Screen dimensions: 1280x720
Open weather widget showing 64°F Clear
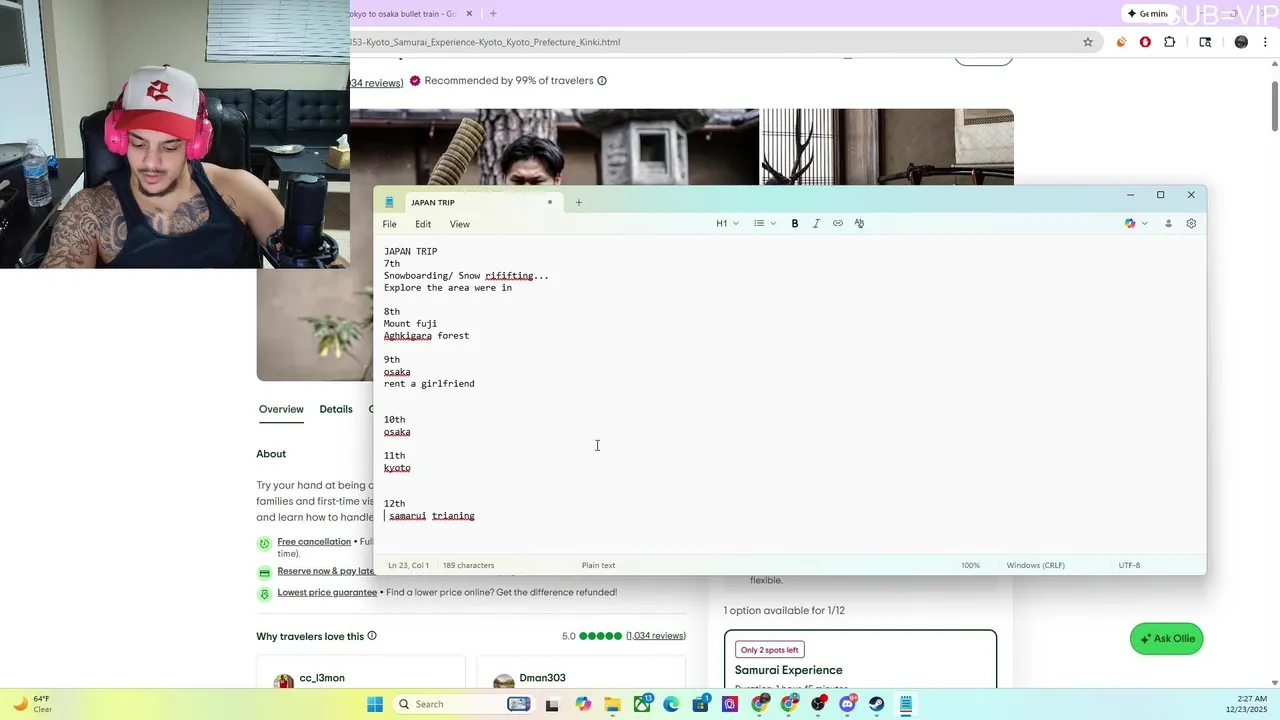pos(32,704)
